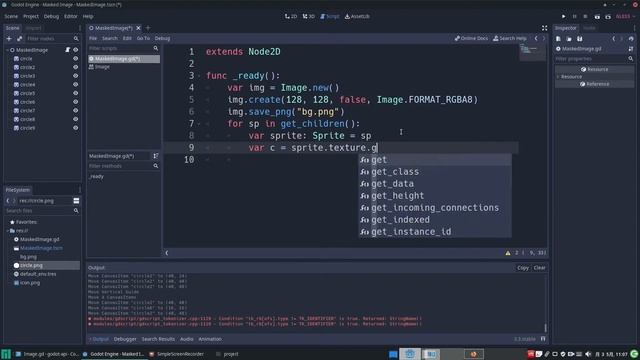The image size is (640, 360).
Task: Open FileSystem dock options menu
Action: 80,190
